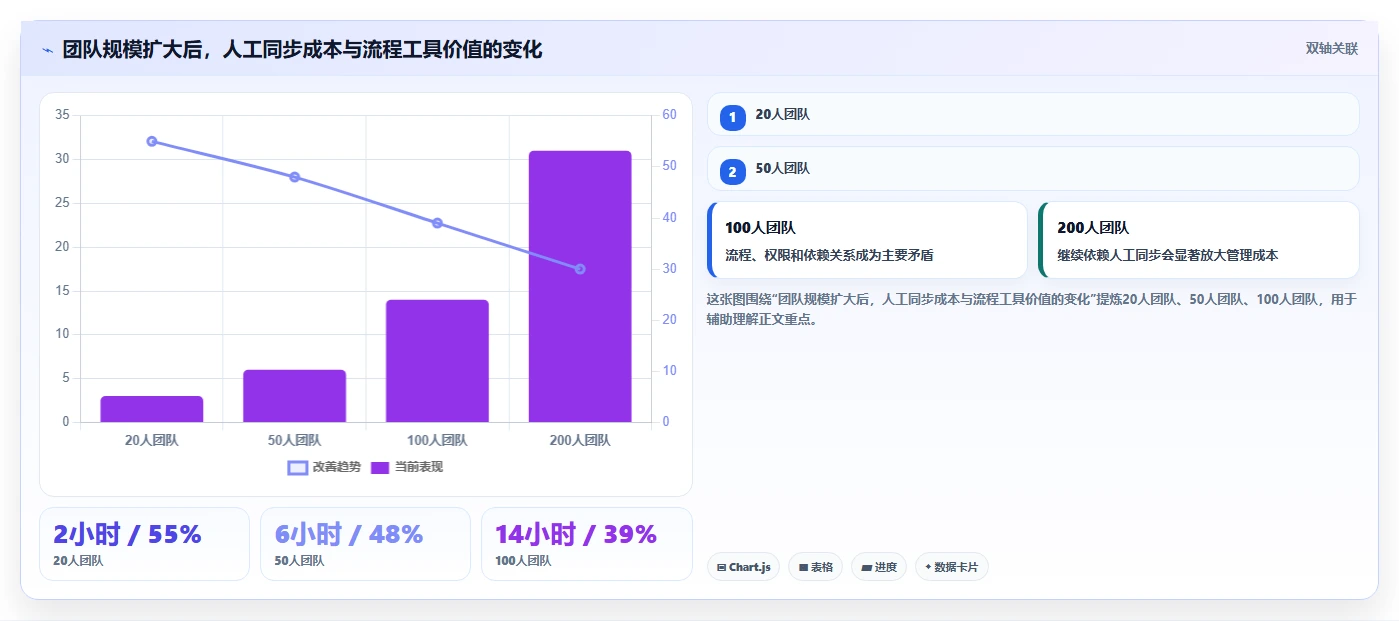Click the x-axis label 20人团队
Viewport: 1399px width, 621px height.
click(152, 440)
